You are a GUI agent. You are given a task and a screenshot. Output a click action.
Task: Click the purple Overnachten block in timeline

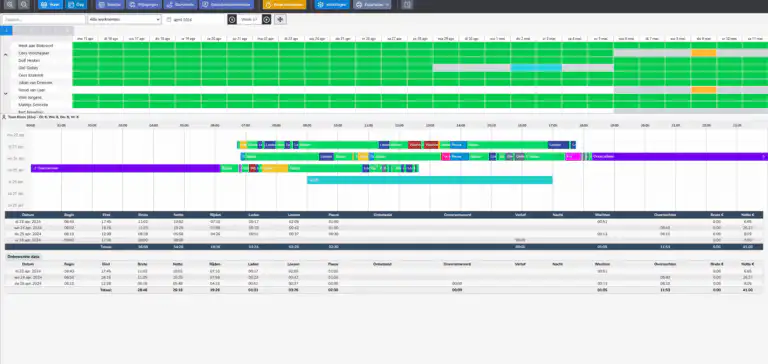click(x=125, y=168)
